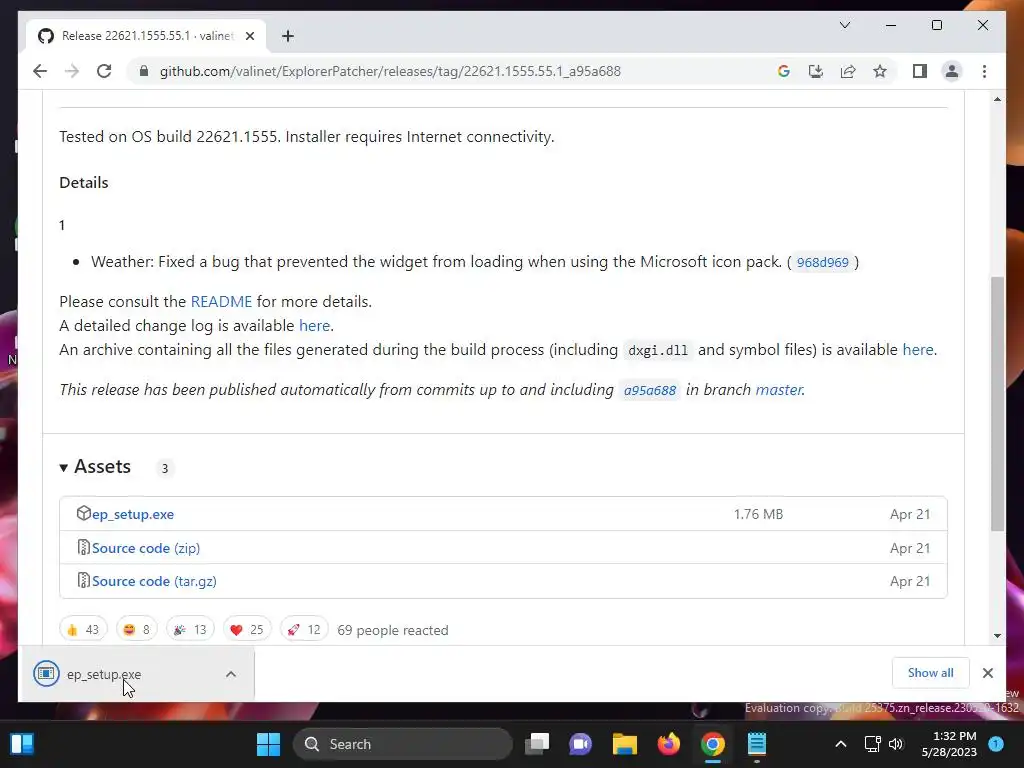Screen dimensions: 1024x768
Task: Click the page vertical scrollbar thumb
Action: pyautogui.click(x=997, y=404)
